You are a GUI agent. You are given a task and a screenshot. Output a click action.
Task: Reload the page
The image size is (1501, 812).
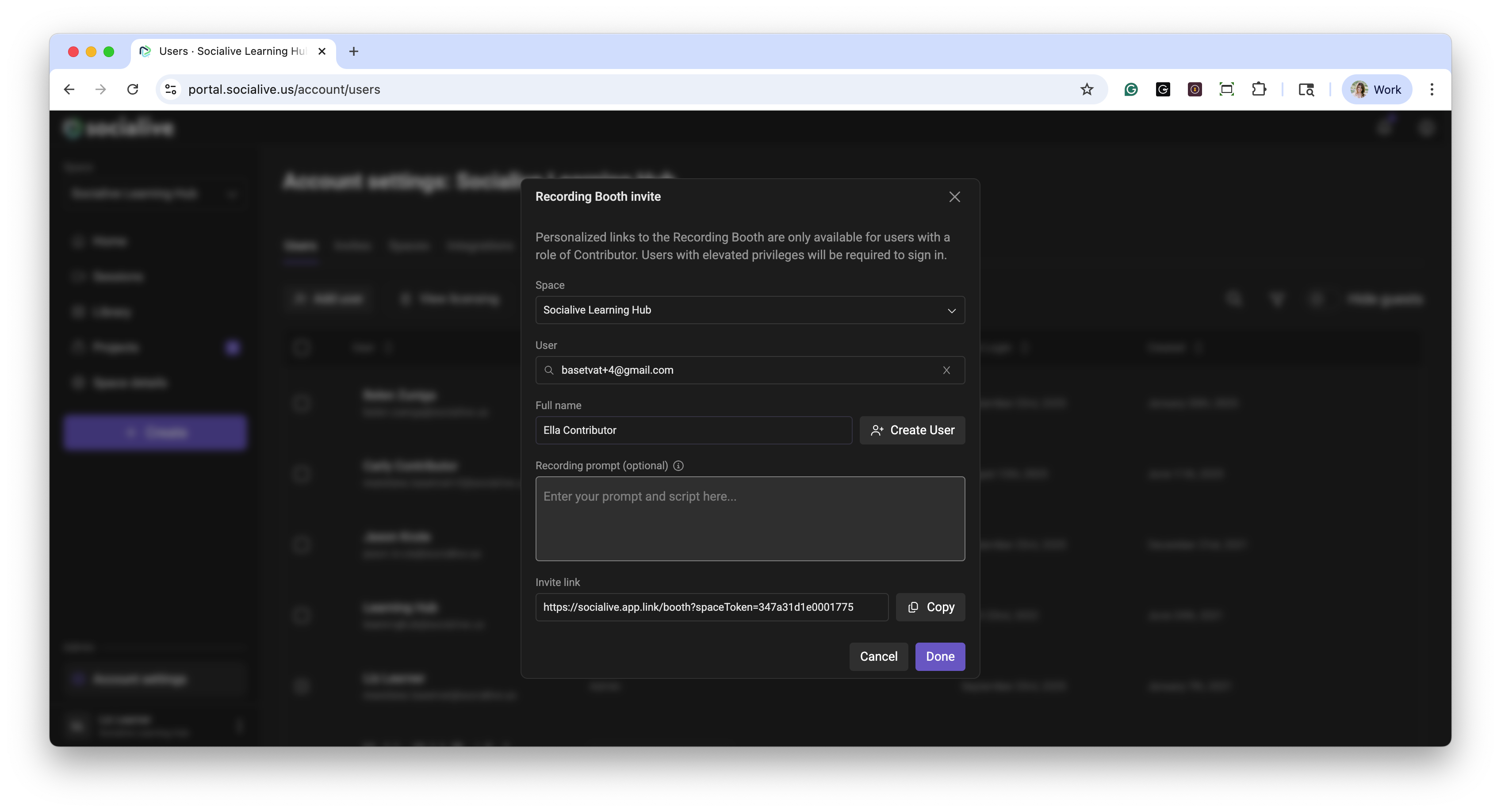pyautogui.click(x=133, y=89)
